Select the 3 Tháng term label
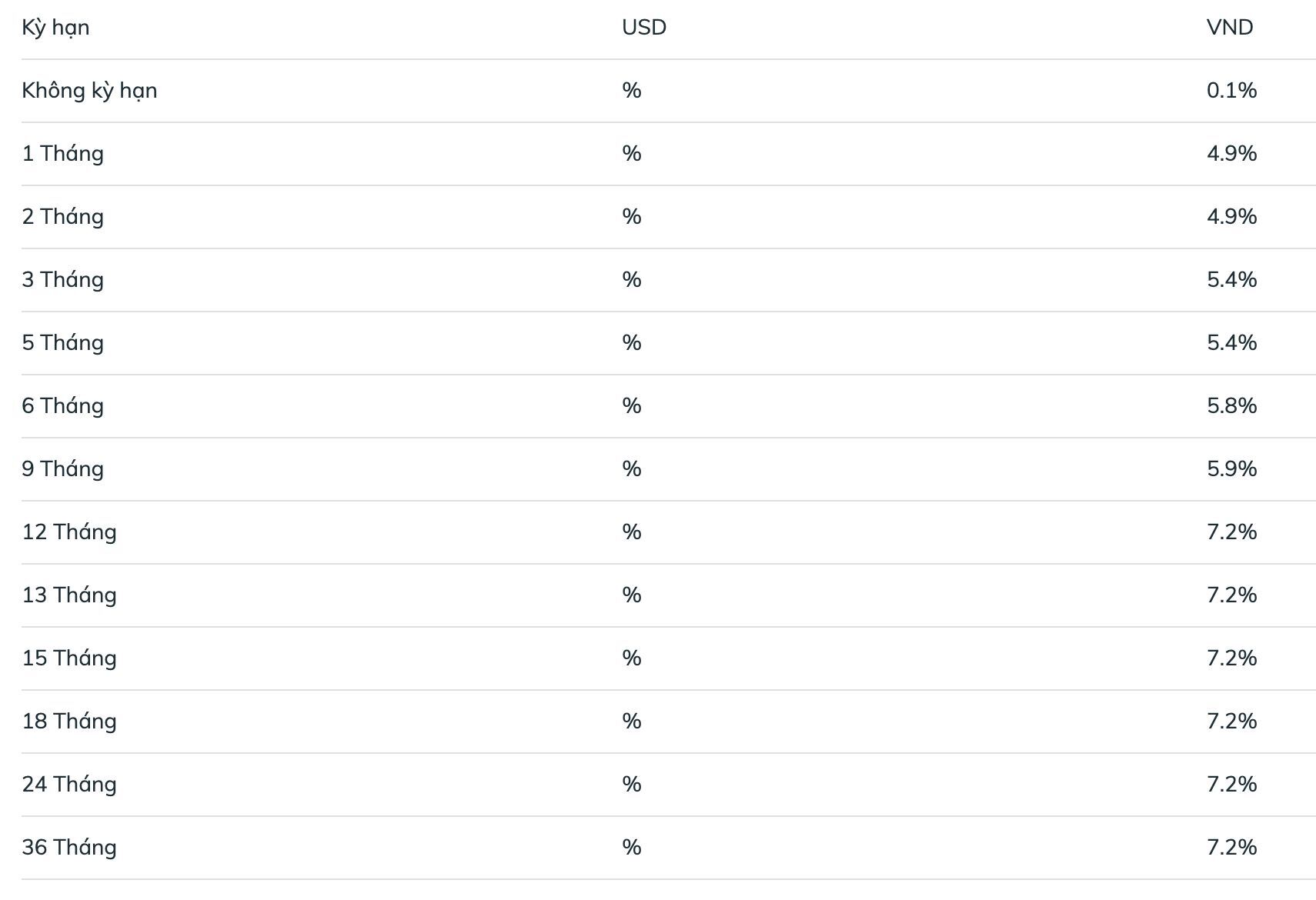 point(62,280)
